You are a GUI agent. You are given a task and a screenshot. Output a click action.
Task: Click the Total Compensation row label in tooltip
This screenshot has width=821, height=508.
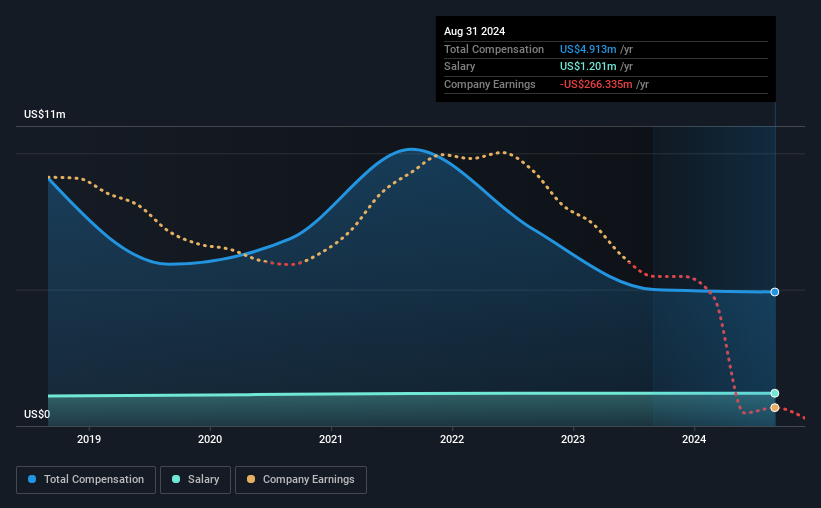(x=494, y=49)
